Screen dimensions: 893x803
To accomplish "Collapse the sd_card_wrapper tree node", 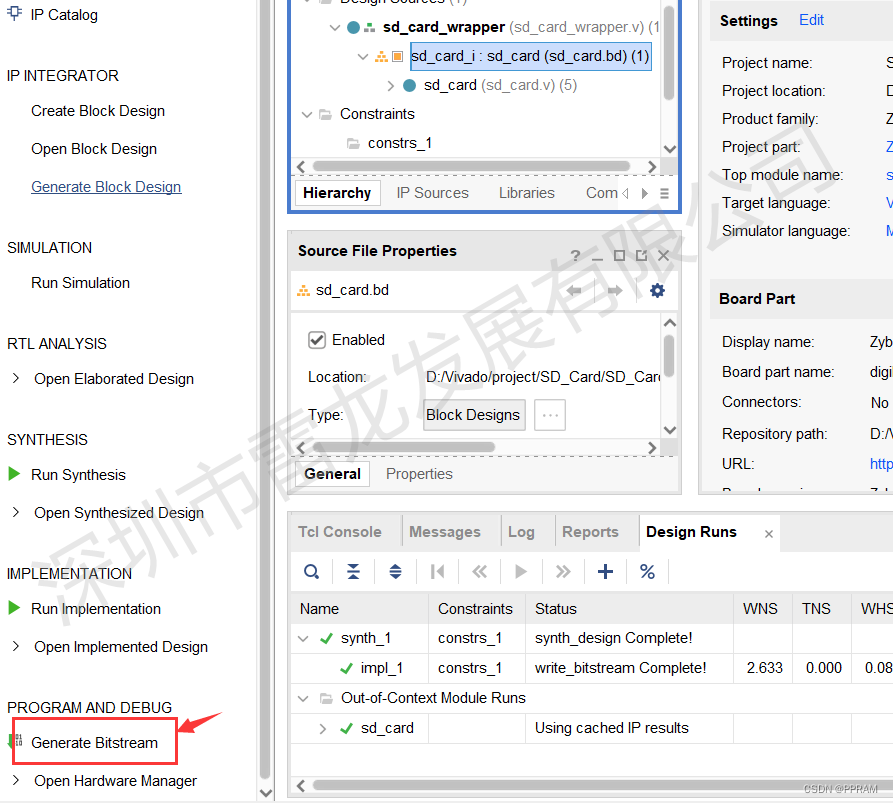I will [x=335, y=27].
